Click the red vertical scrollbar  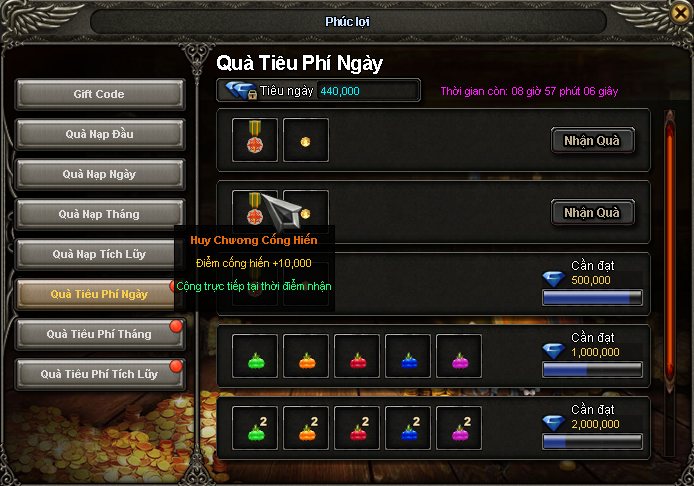pyautogui.click(x=670, y=250)
